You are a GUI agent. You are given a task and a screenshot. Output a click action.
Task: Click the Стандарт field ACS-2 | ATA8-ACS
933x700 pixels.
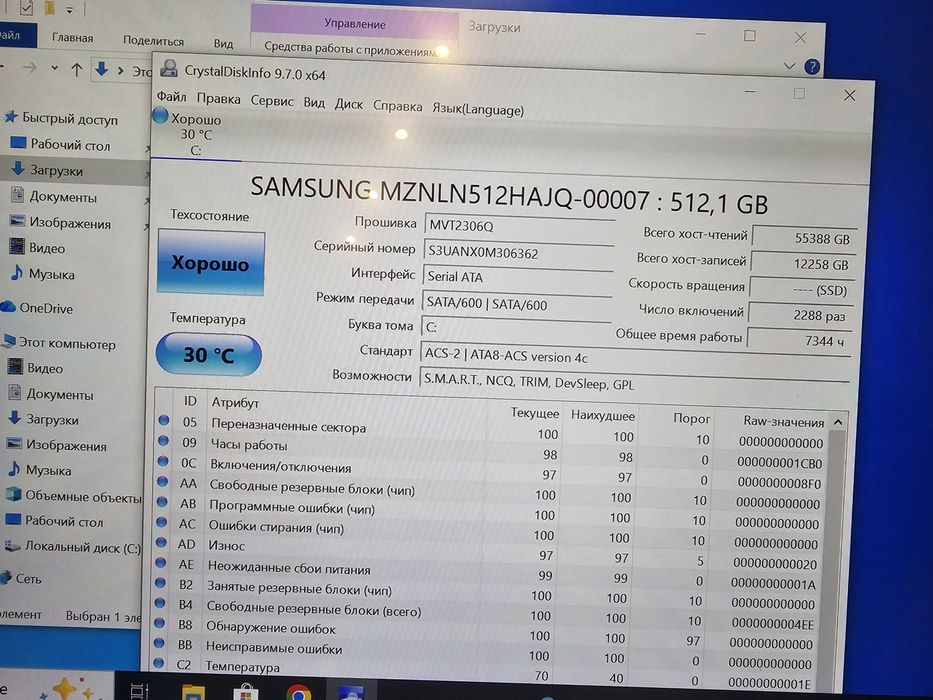pos(635,357)
